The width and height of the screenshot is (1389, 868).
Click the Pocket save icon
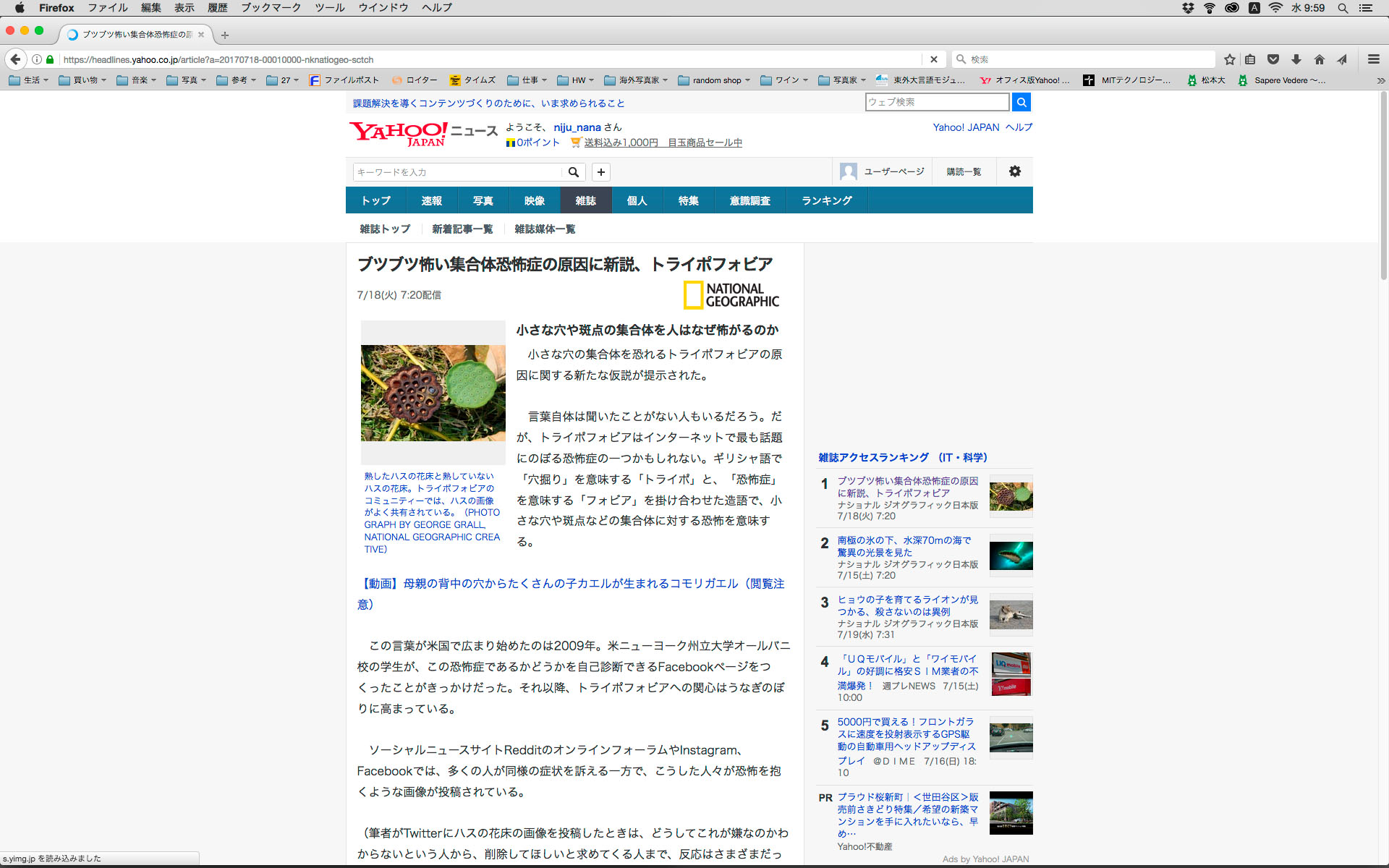[1273, 59]
